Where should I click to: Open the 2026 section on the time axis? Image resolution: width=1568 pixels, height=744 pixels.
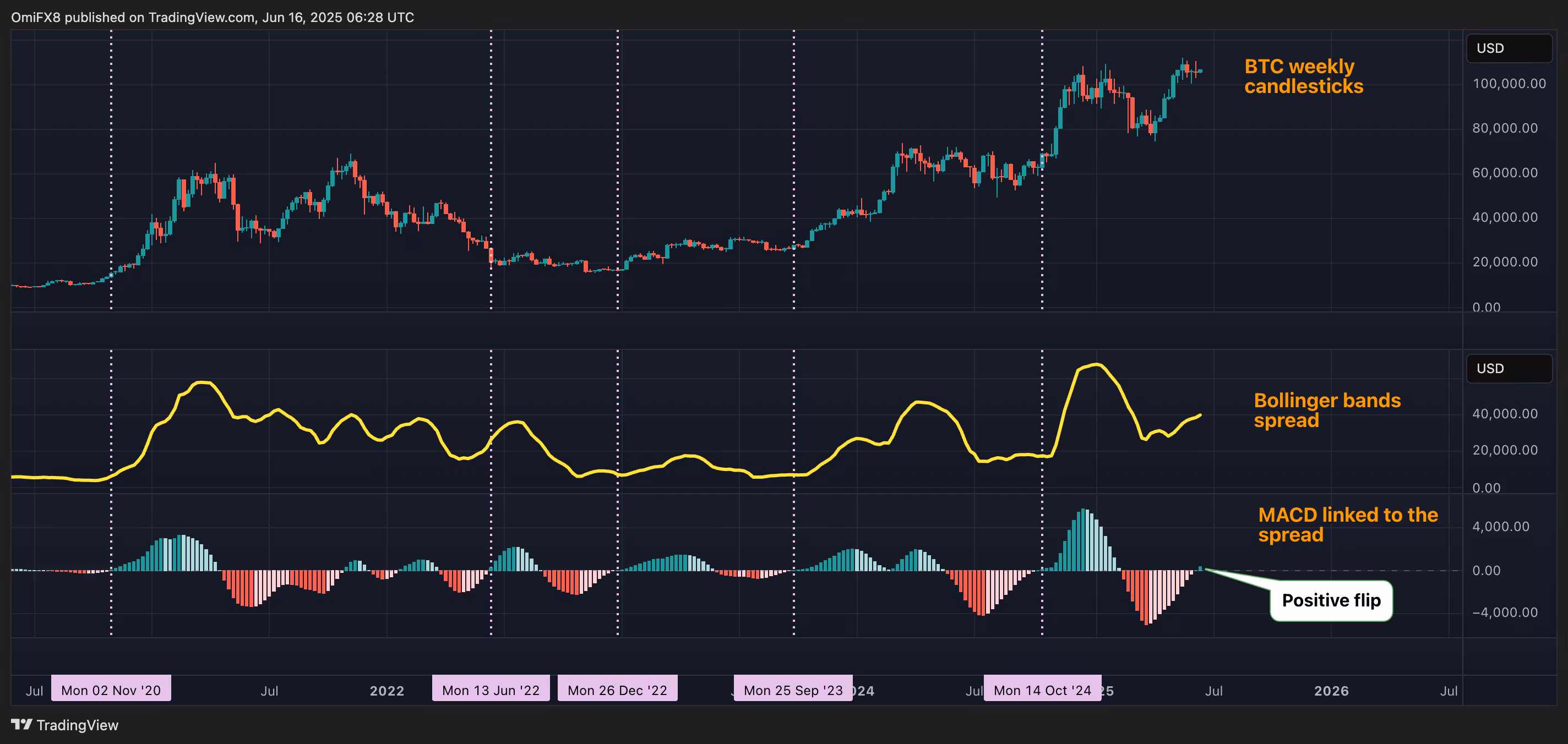[x=1332, y=691]
